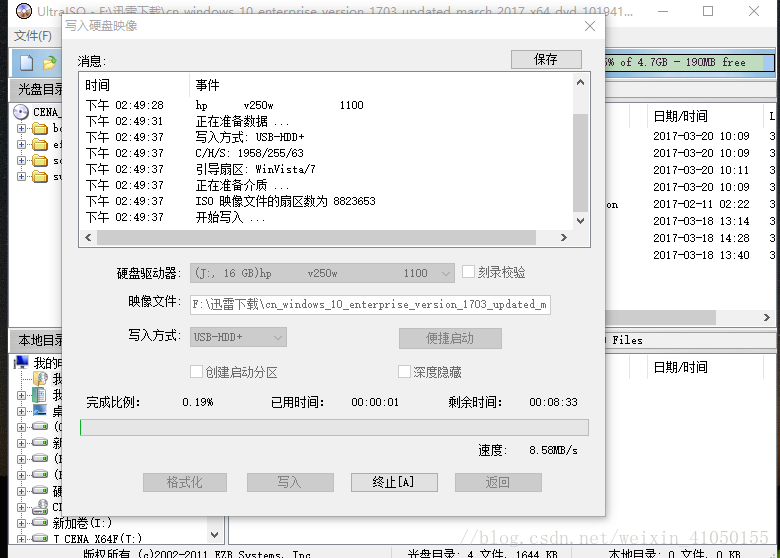Click the file list scroll right arrow

[767, 317]
